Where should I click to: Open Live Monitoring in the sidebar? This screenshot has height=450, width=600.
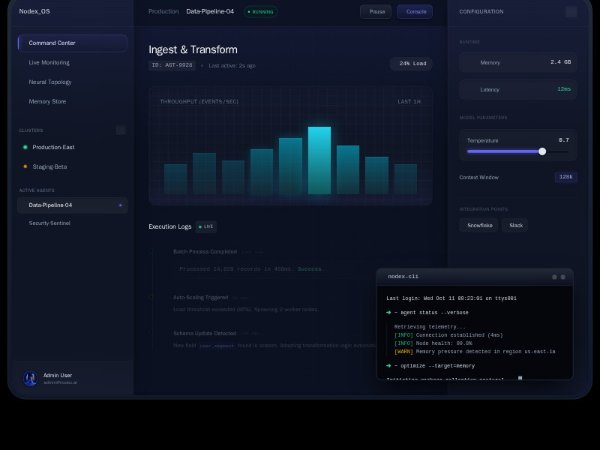49,62
